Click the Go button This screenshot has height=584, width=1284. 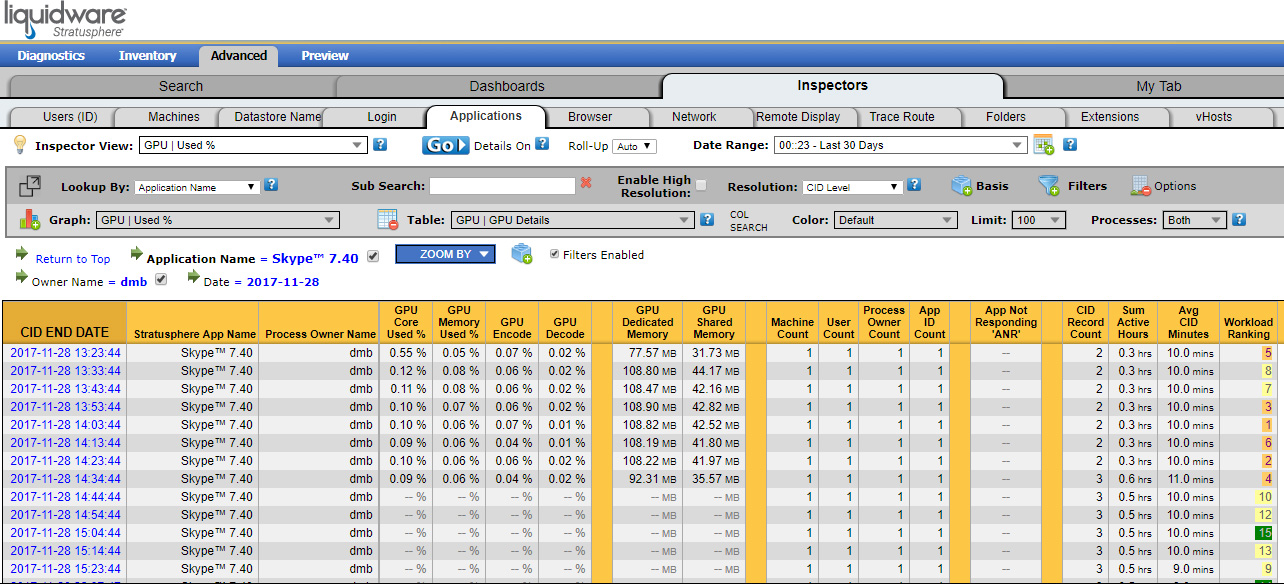[x=446, y=145]
